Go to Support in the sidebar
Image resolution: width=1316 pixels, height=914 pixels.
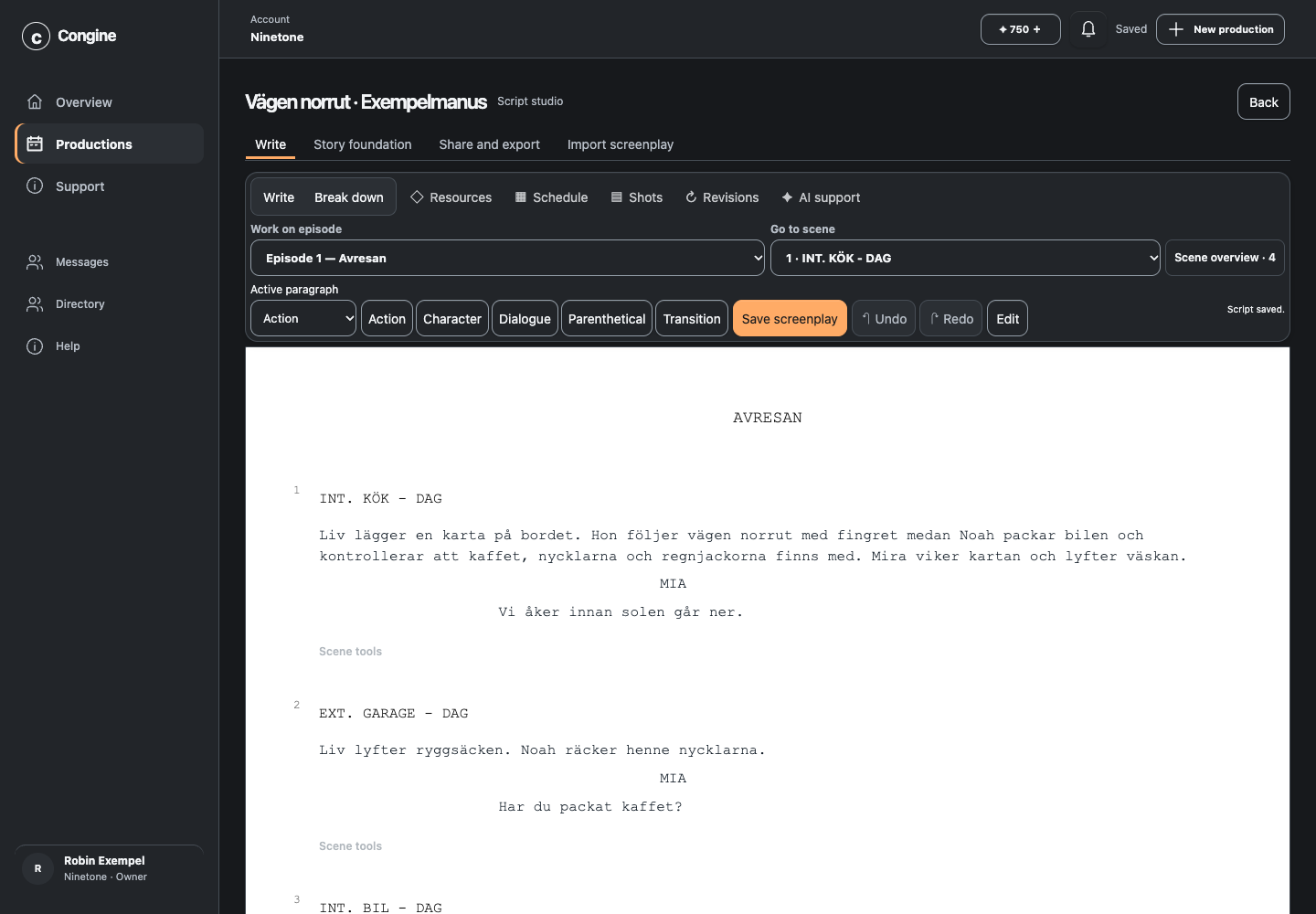point(109,186)
